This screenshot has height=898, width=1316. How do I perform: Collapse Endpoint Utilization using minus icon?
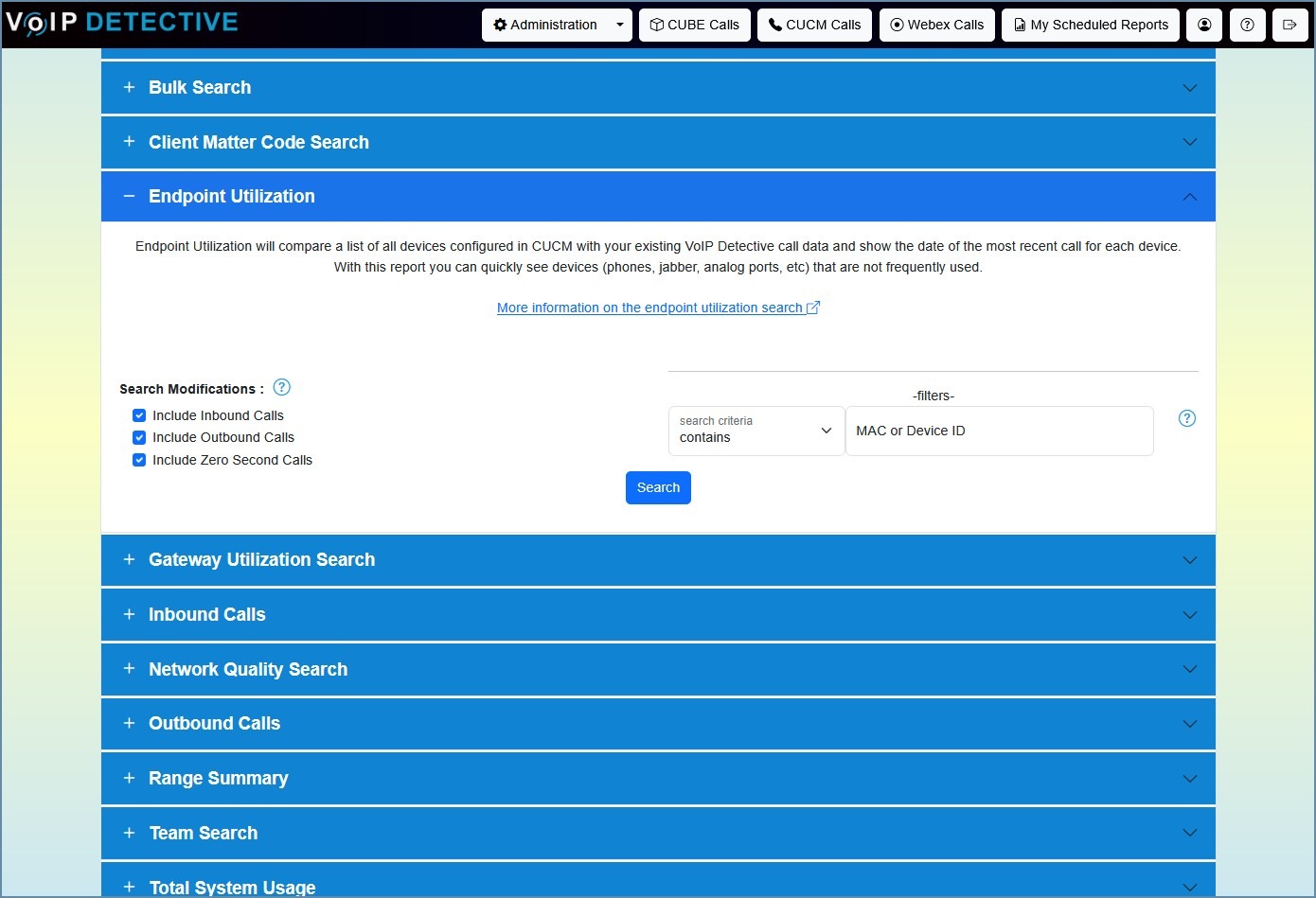129,196
